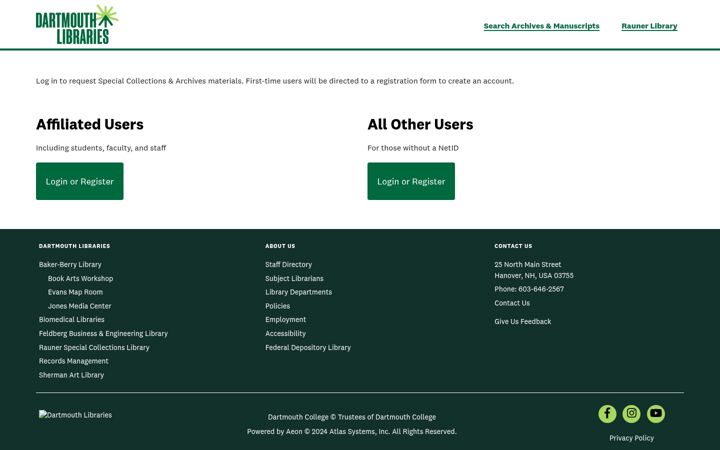Open Accessibility link in footer

point(285,333)
